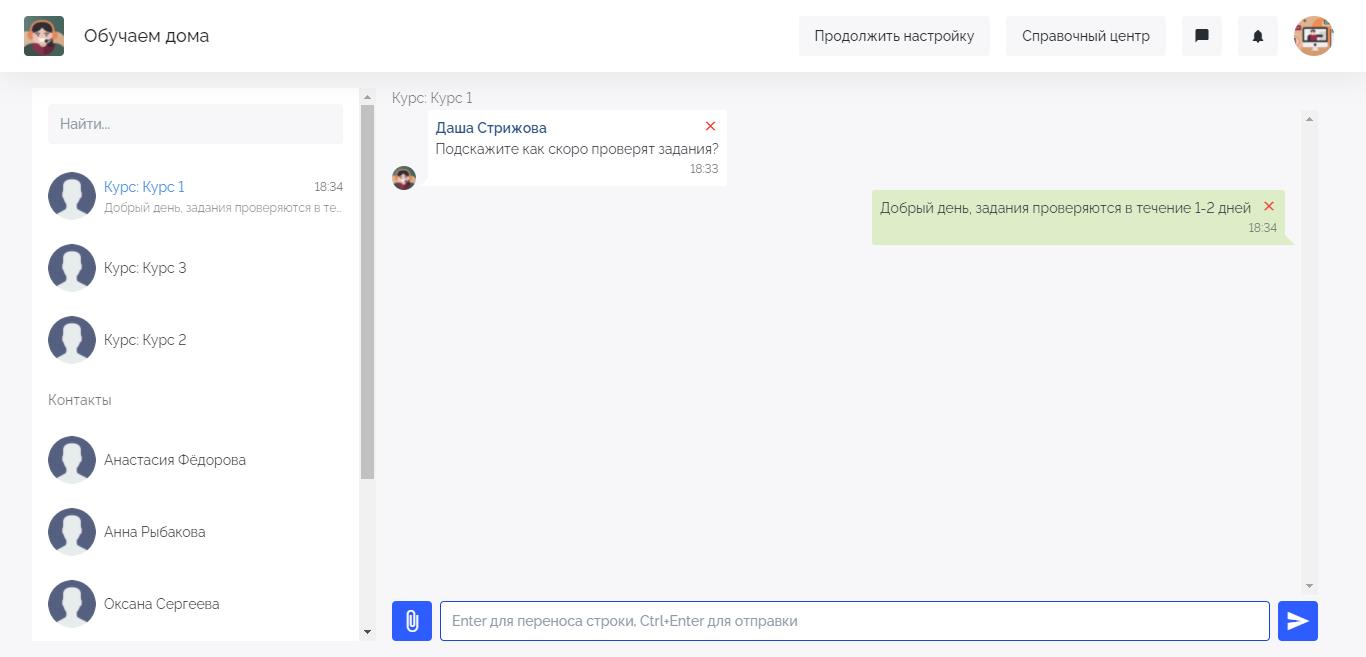
Task: Click the contact list scrollbar up arrow
Action: pos(367,97)
